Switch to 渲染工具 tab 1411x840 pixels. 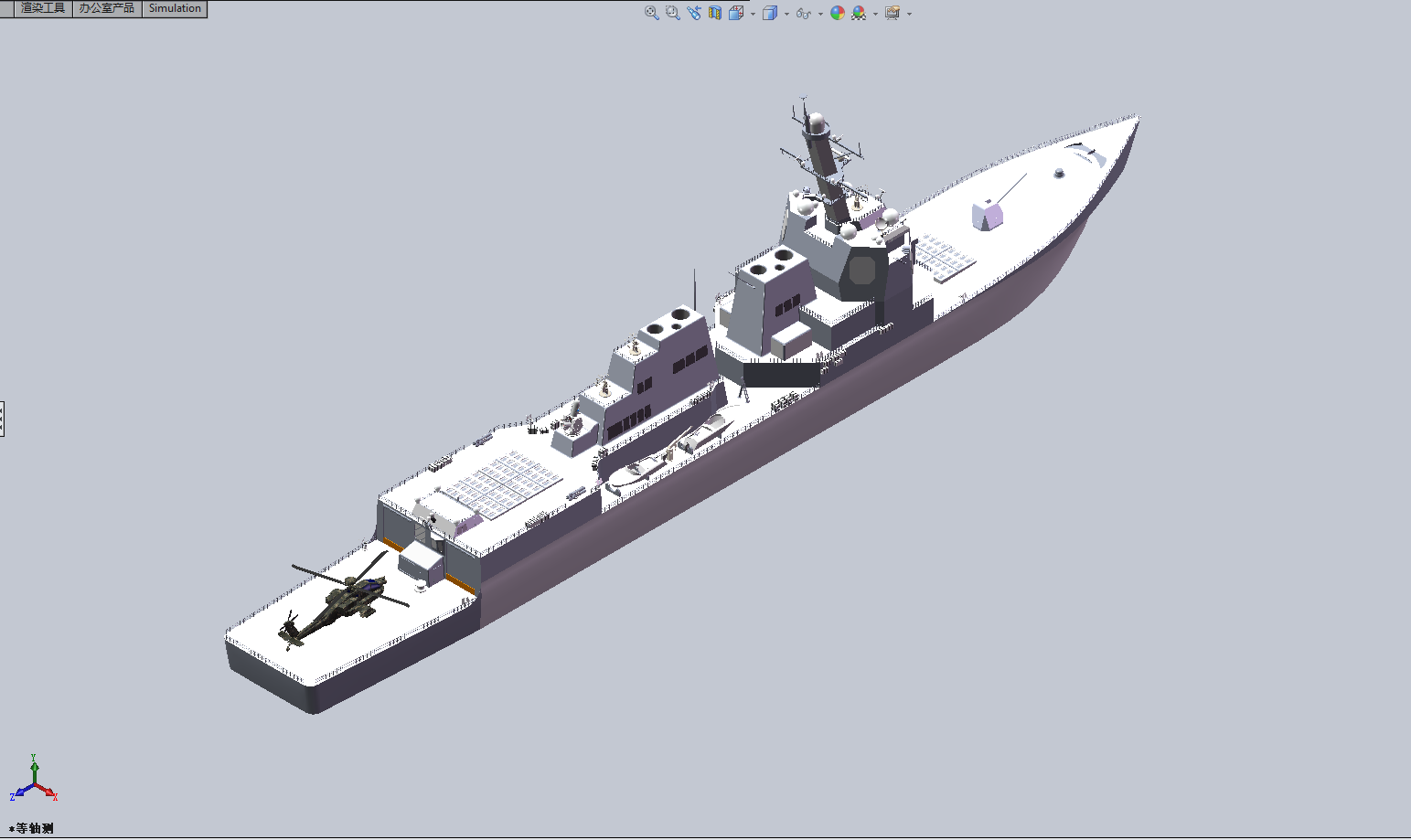click(x=43, y=8)
